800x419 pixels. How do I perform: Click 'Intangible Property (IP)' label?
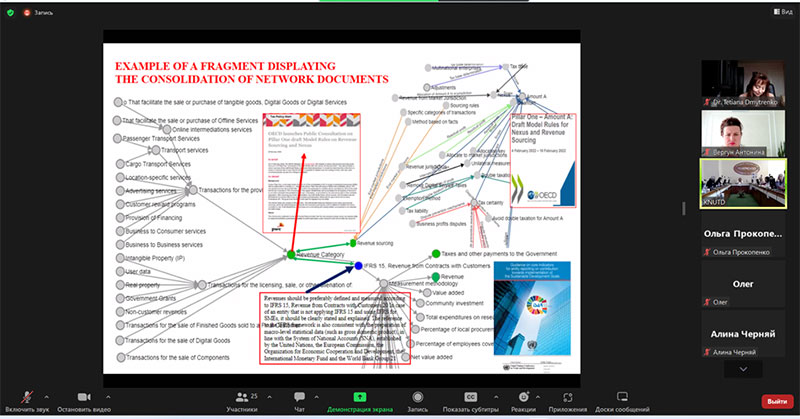(155, 258)
